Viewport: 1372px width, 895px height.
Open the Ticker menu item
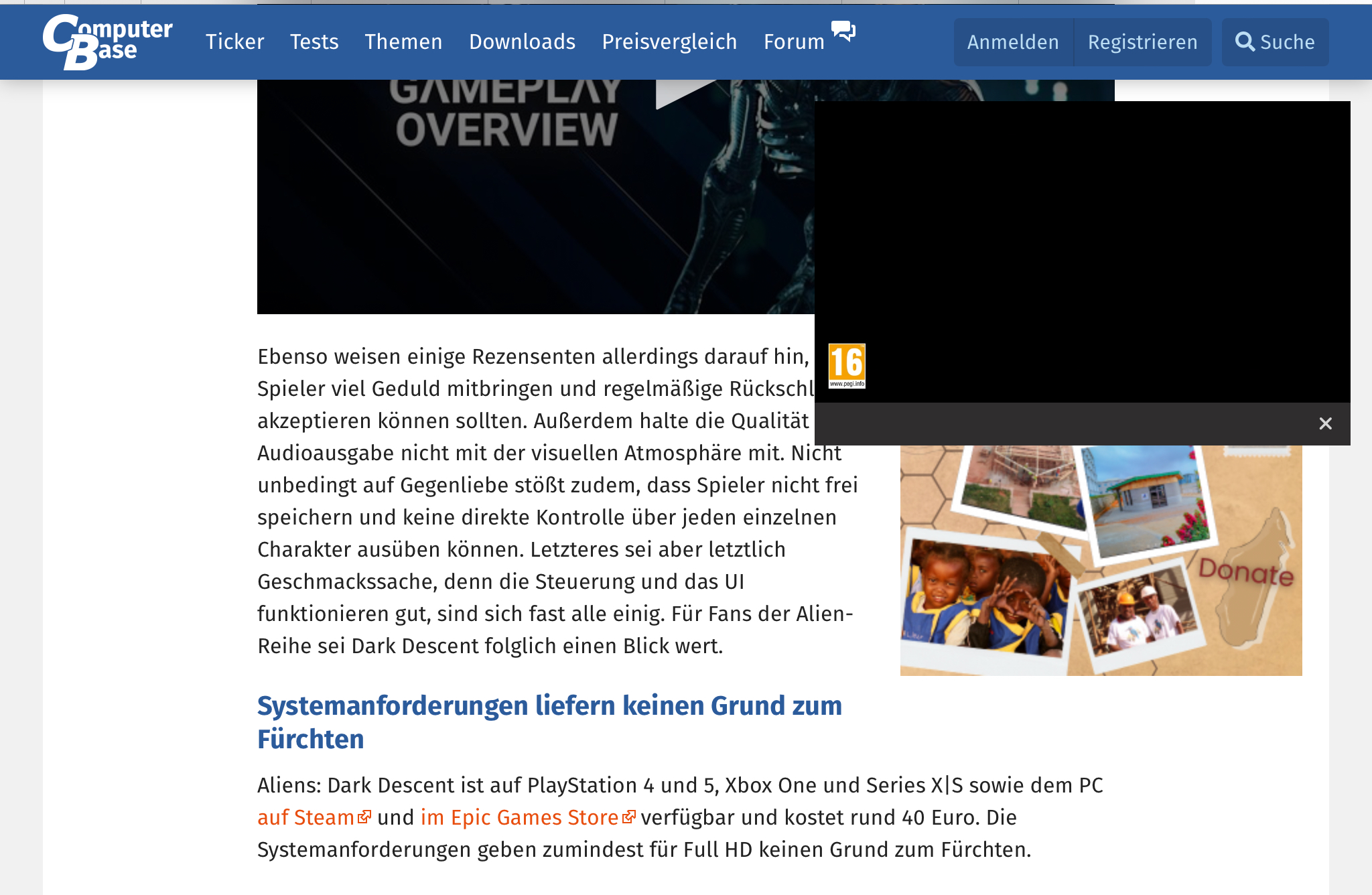click(x=234, y=42)
